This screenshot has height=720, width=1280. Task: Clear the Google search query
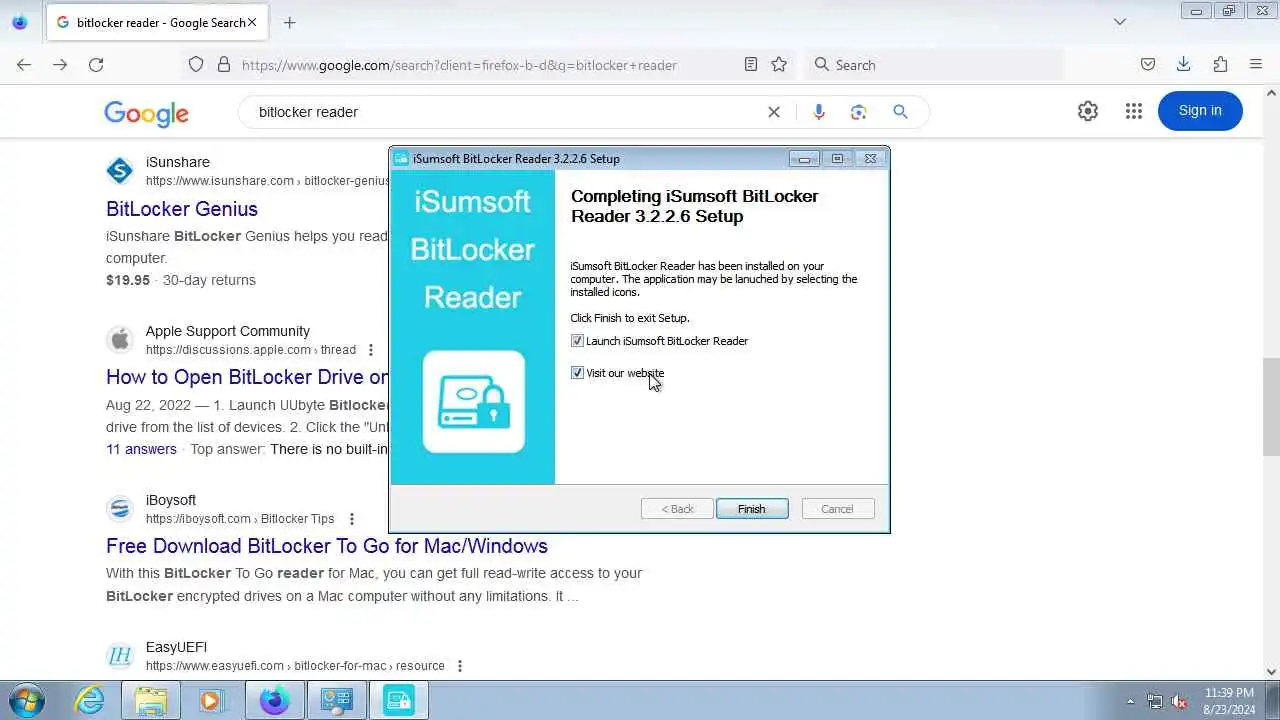pyautogui.click(x=774, y=112)
